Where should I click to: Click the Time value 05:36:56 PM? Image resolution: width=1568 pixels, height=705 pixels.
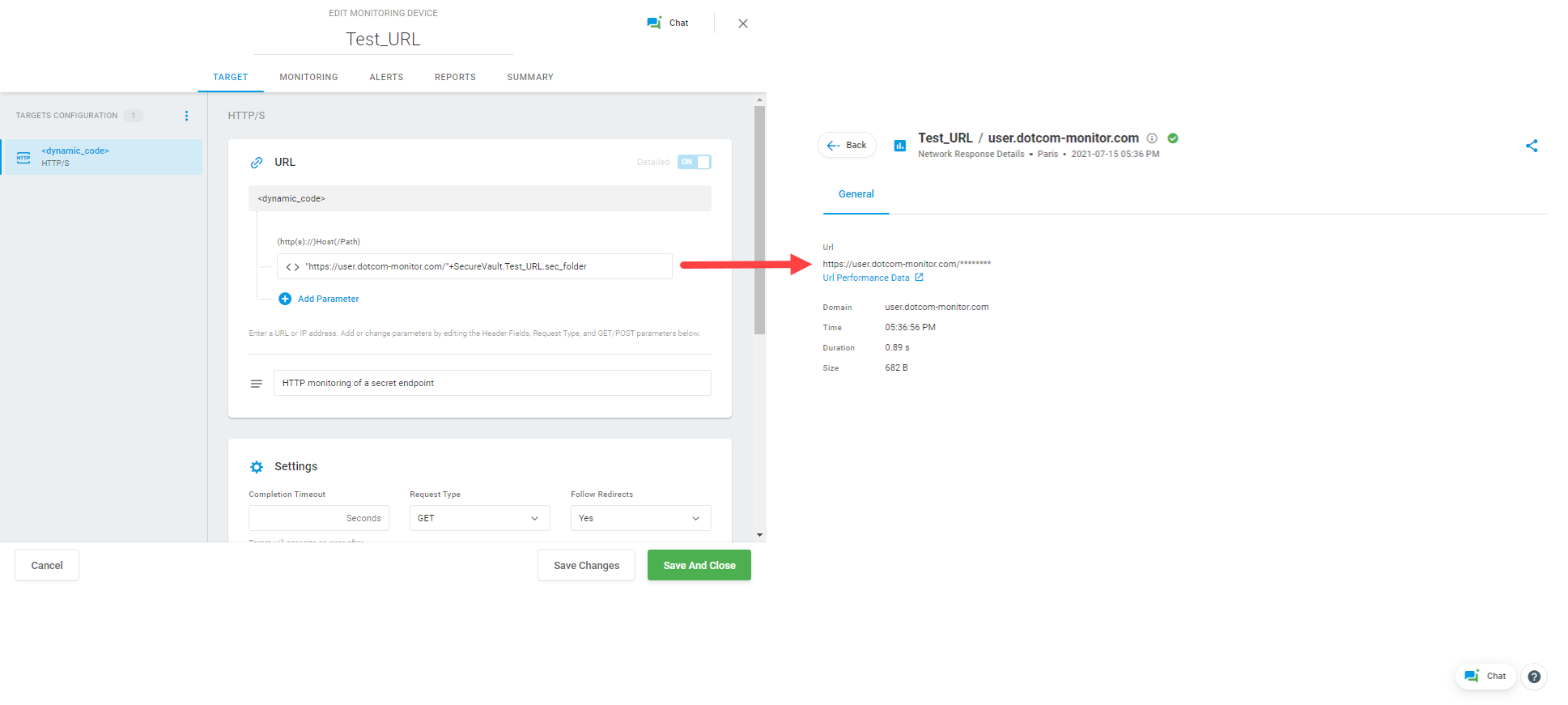click(910, 328)
